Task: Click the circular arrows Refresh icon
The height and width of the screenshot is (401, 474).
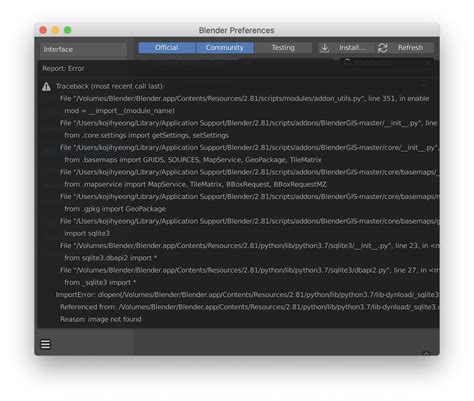Action: tap(383, 48)
